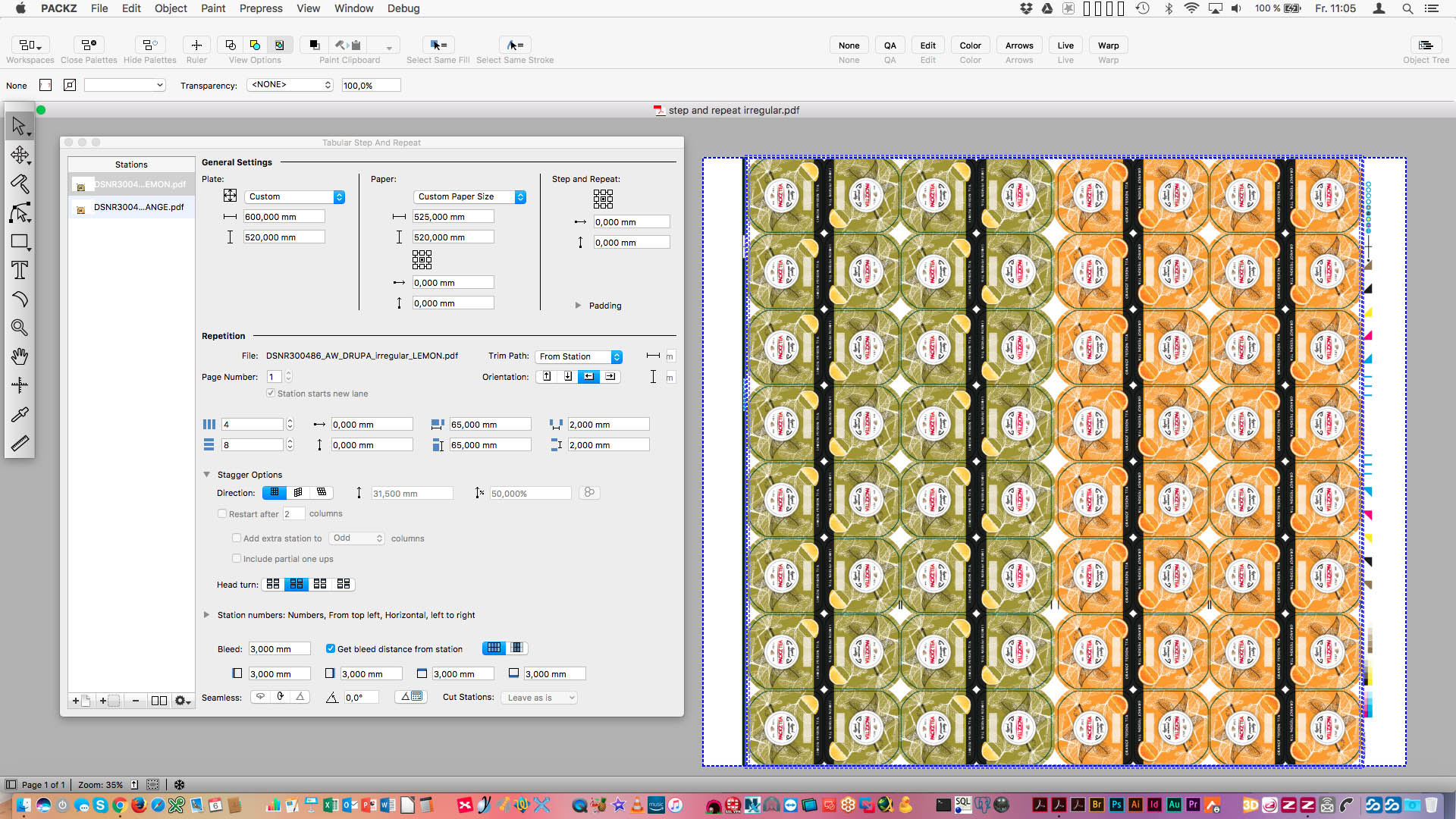1456x819 pixels.
Task: Click the Hide Palettes icon
Action: 149,45
